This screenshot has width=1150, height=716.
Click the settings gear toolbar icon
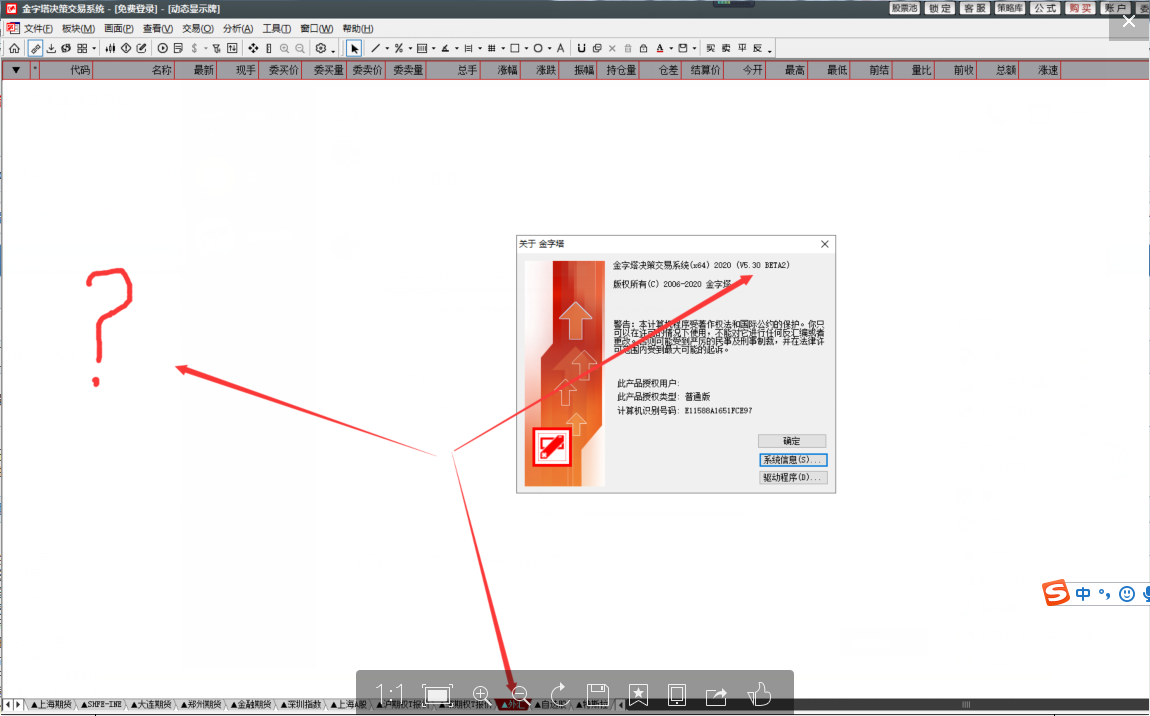click(321, 48)
